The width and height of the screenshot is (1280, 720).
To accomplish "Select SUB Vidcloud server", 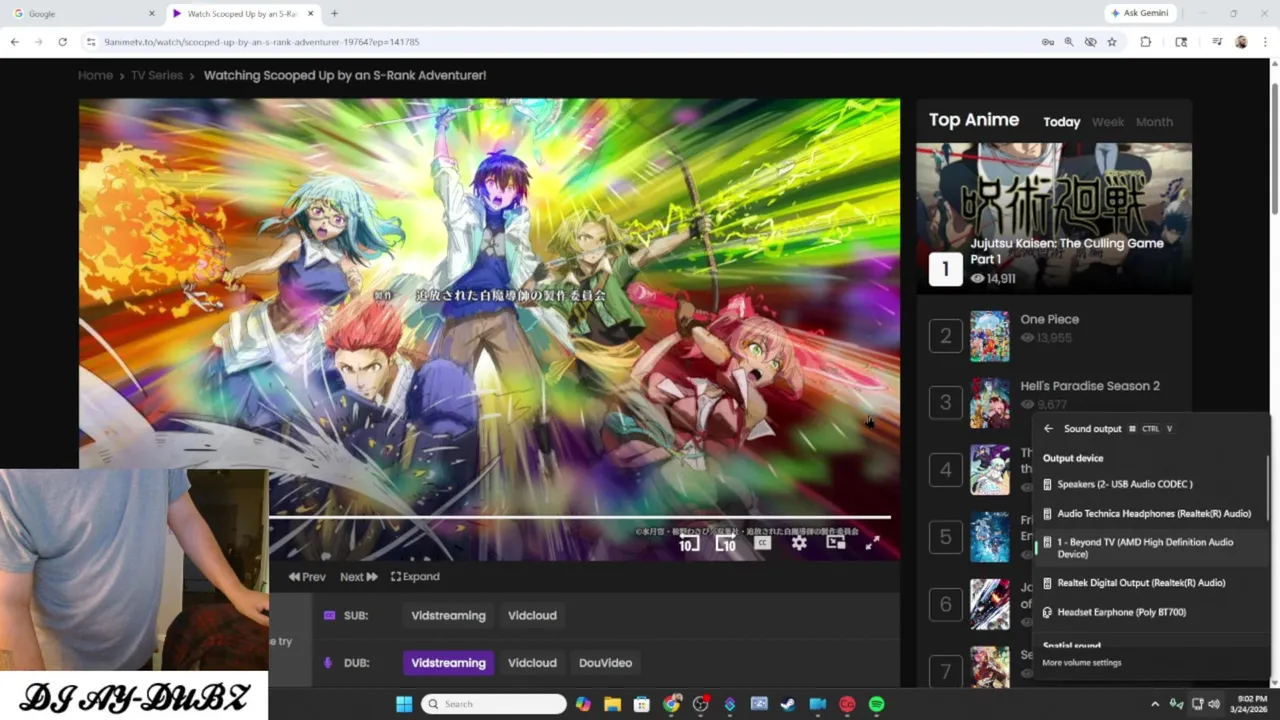I will pos(532,615).
